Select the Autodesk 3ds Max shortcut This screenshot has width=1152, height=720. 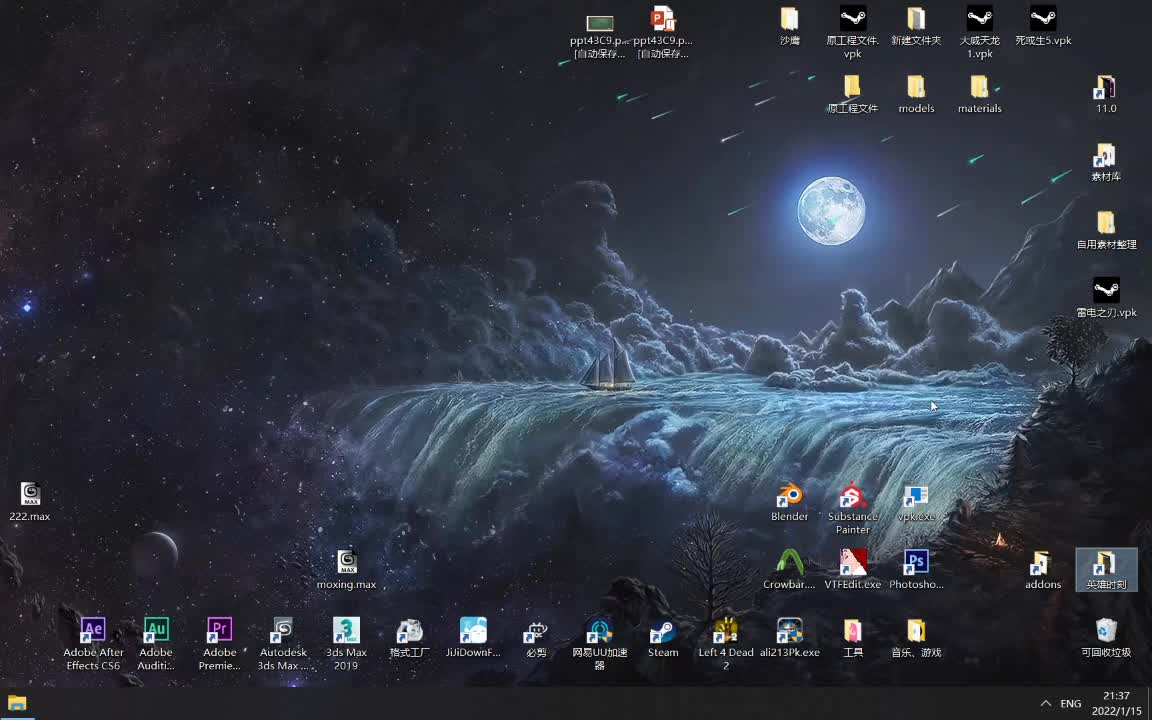point(283,643)
